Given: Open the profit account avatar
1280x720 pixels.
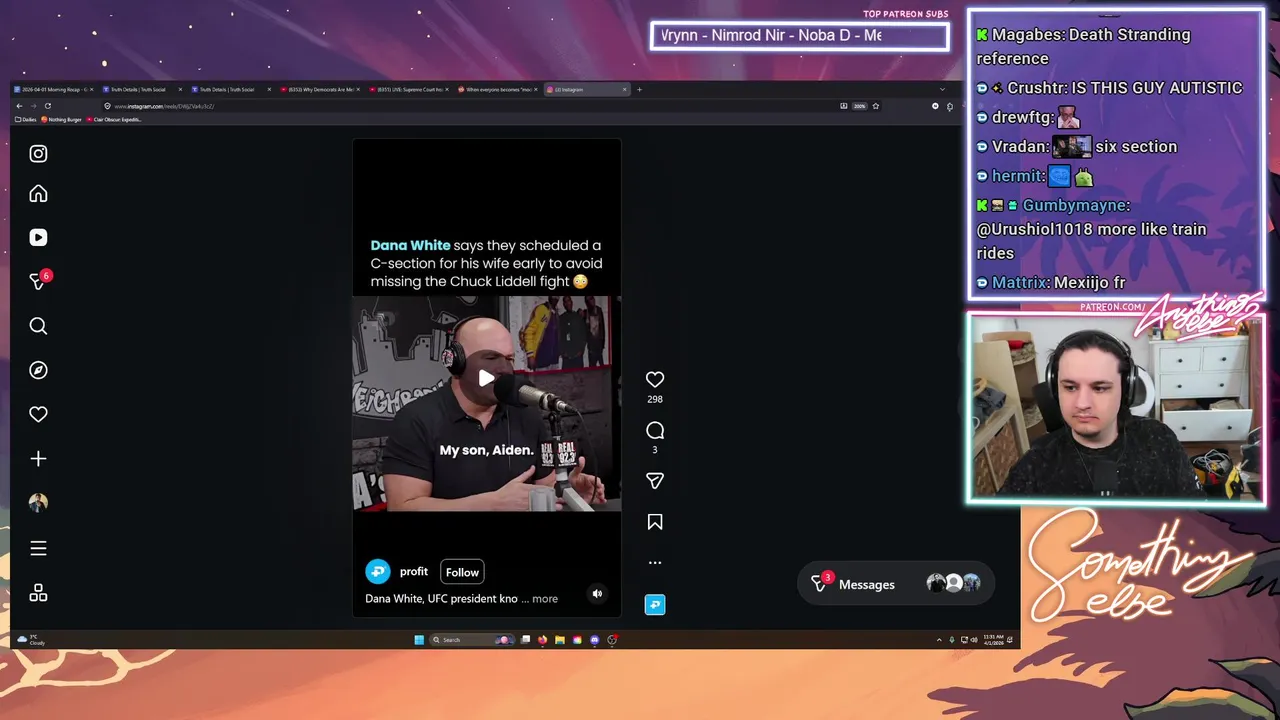Looking at the screenshot, I should point(378,572).
